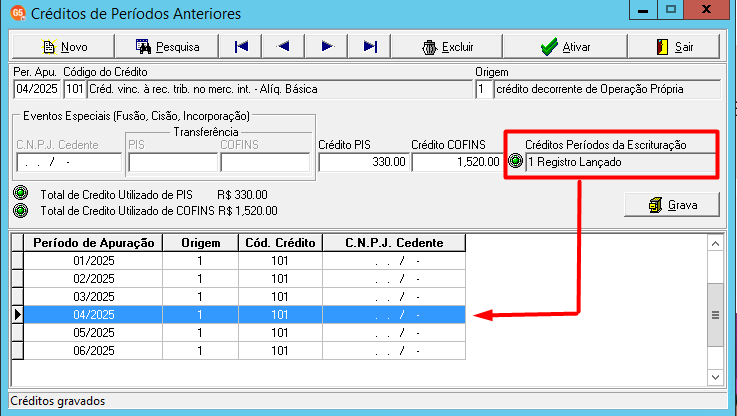737x416 pixels.
Task: Click the Crédito COFINS value field
Action: tap(457, 162)
